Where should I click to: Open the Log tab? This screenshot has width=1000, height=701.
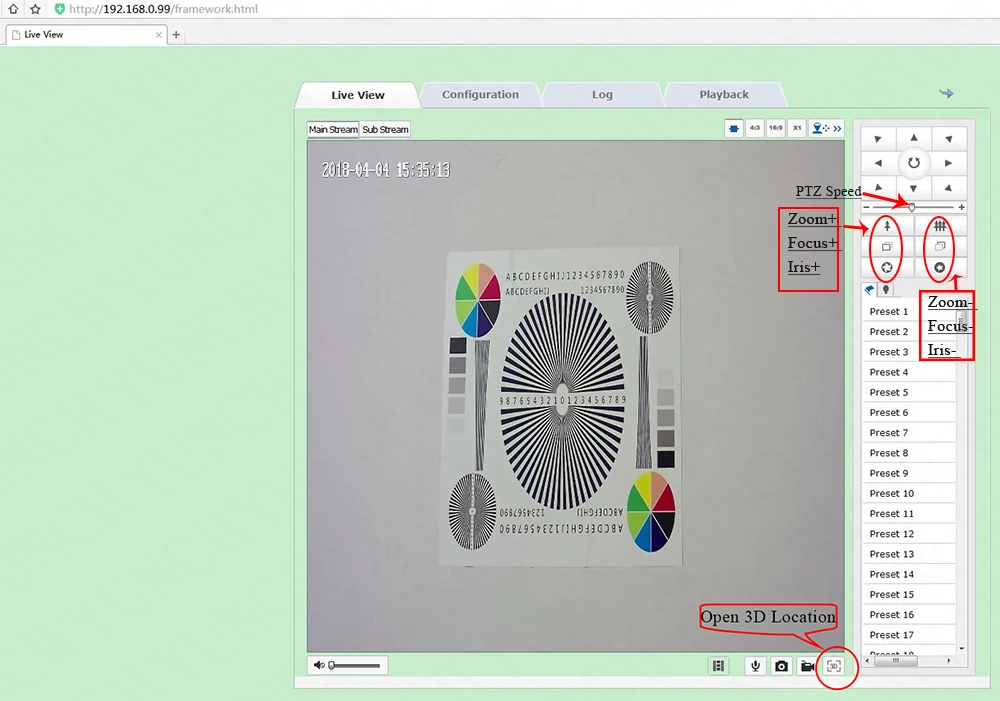coord(602,94)
